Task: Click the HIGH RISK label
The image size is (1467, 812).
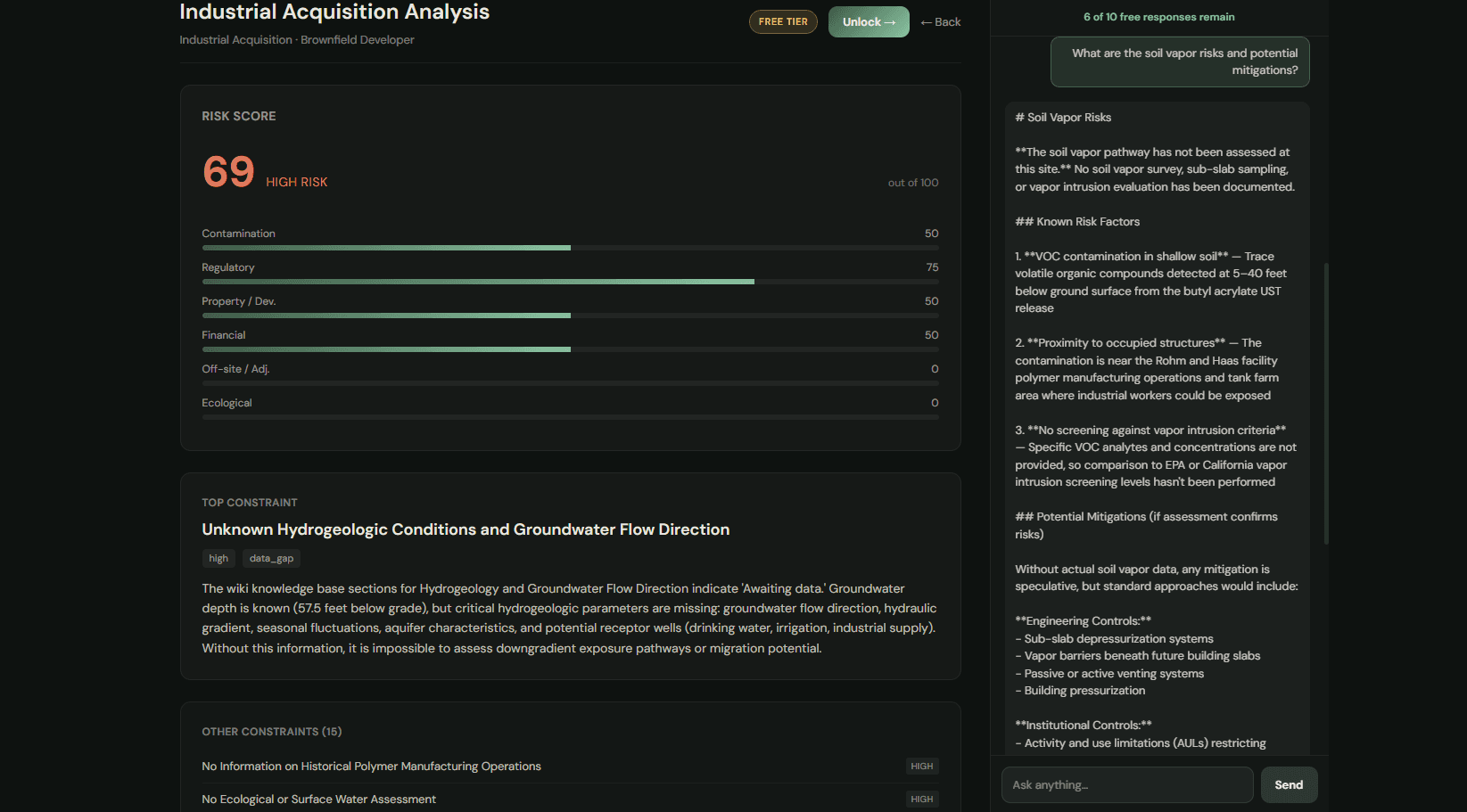Action: [x=296, y=182]
